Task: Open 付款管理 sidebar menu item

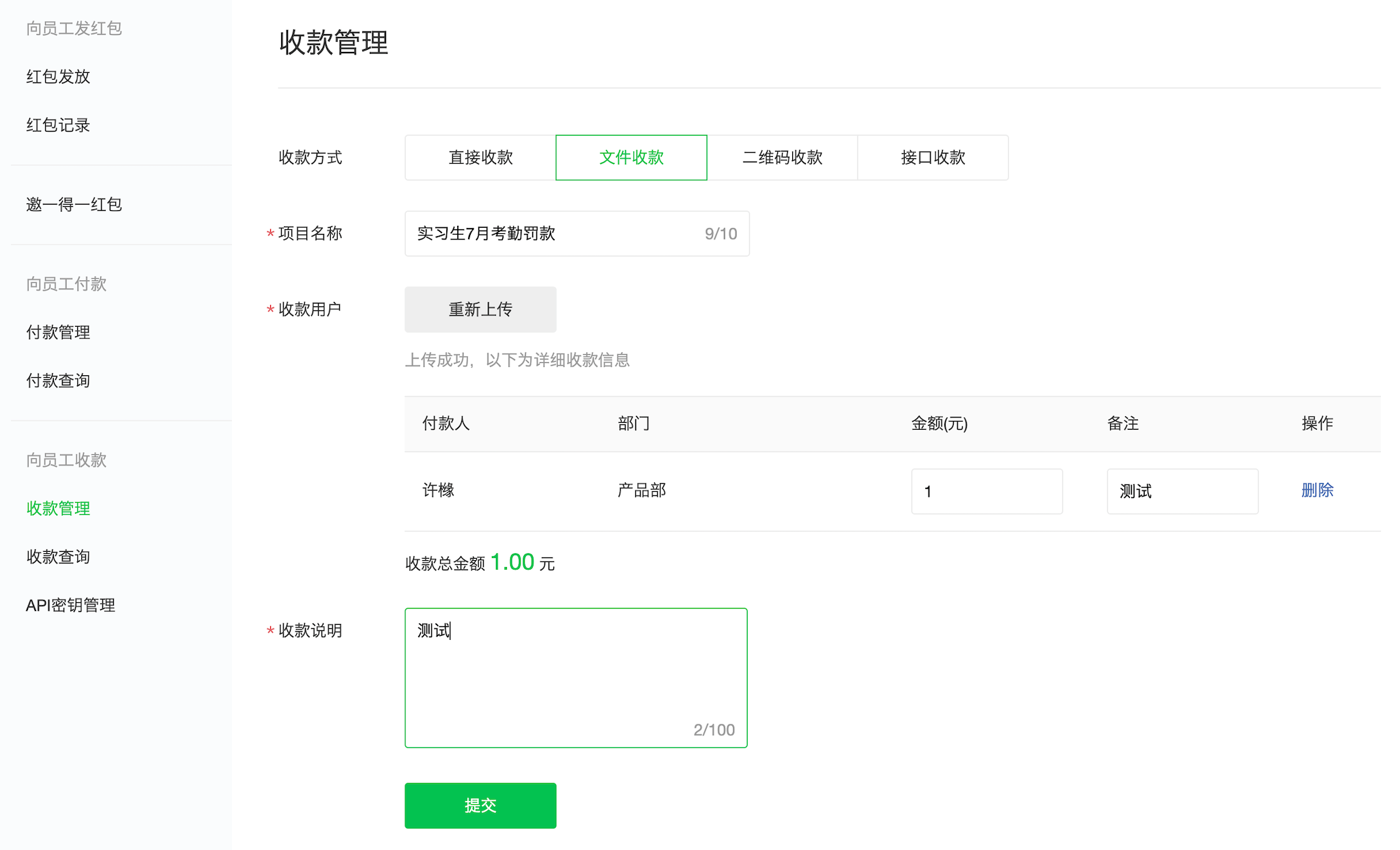Action: [x=58, y=331]
